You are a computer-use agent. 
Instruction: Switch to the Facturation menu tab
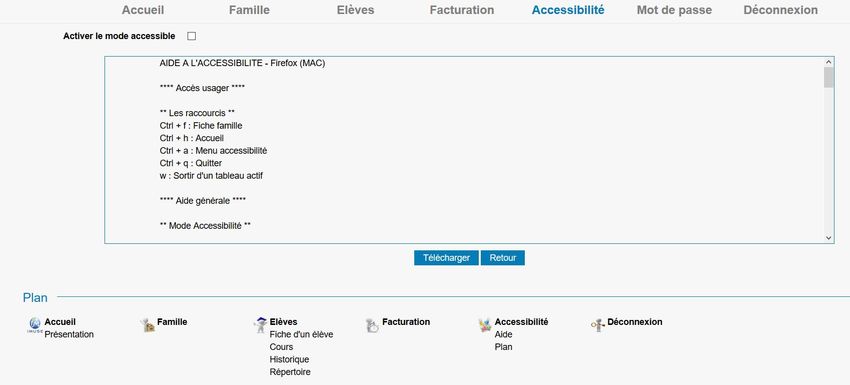tap(462, 10)
